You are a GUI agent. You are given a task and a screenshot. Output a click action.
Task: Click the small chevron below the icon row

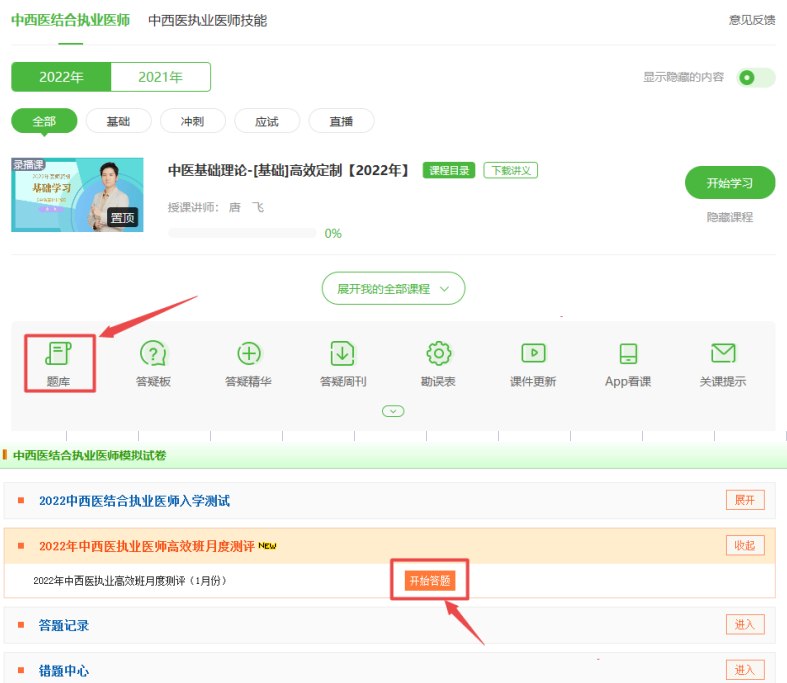coord(393,411)
